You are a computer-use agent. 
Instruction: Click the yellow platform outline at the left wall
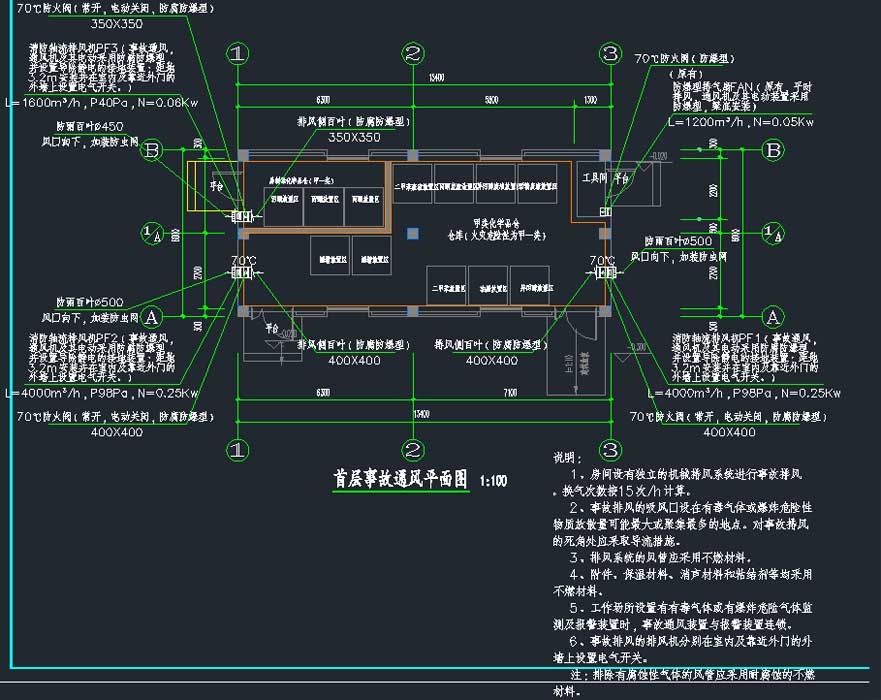tap(214, 186)
